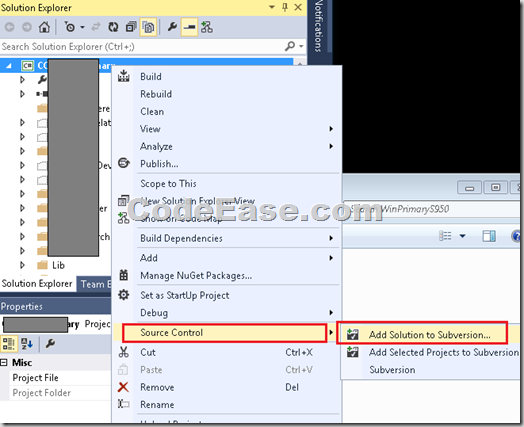This screenshot has height=427, width=524.
Task: Toggle Categorized view in Properties panel
Action: [9, 344]
